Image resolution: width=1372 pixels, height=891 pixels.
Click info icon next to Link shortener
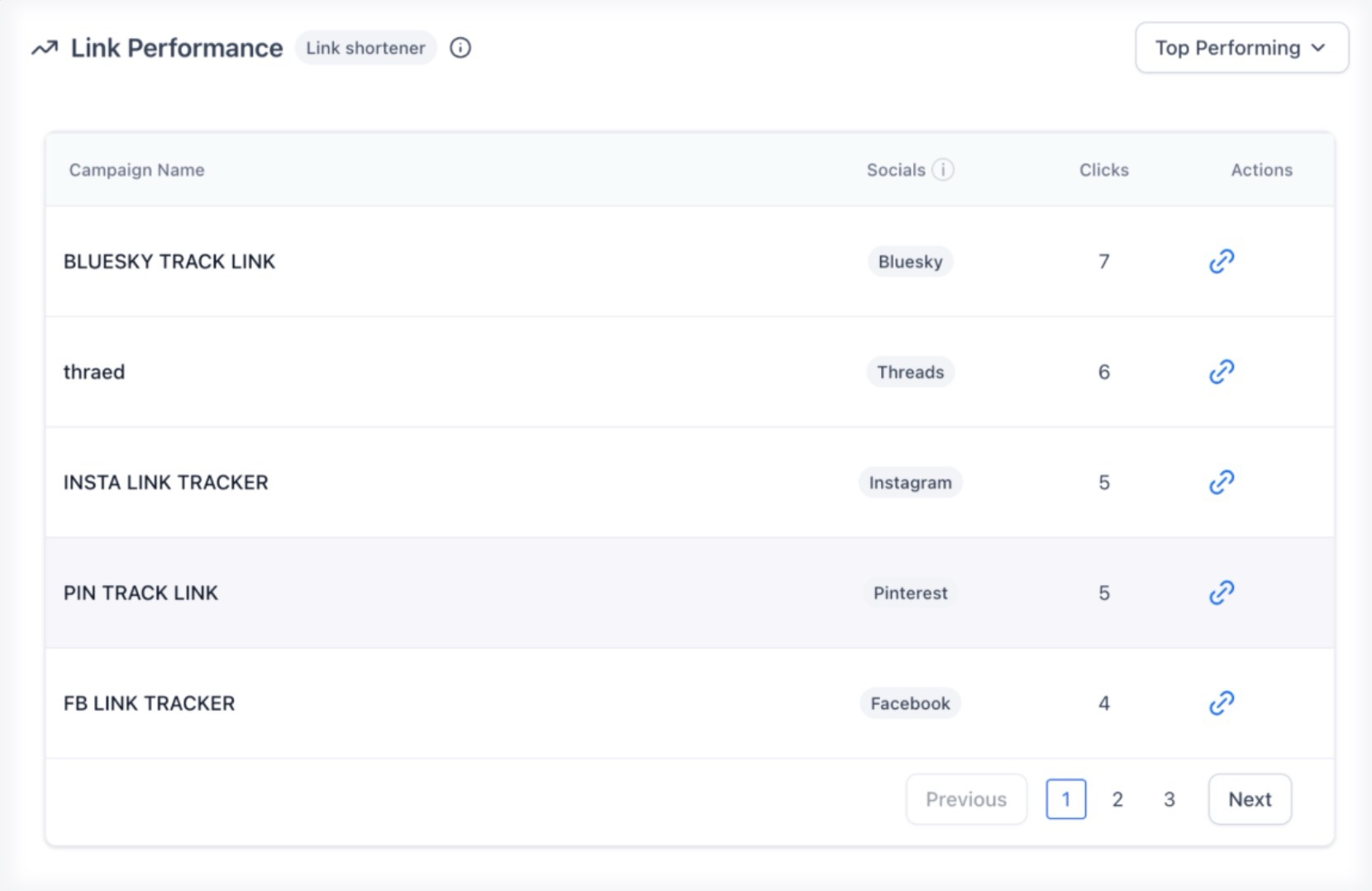tap(460, 48)
